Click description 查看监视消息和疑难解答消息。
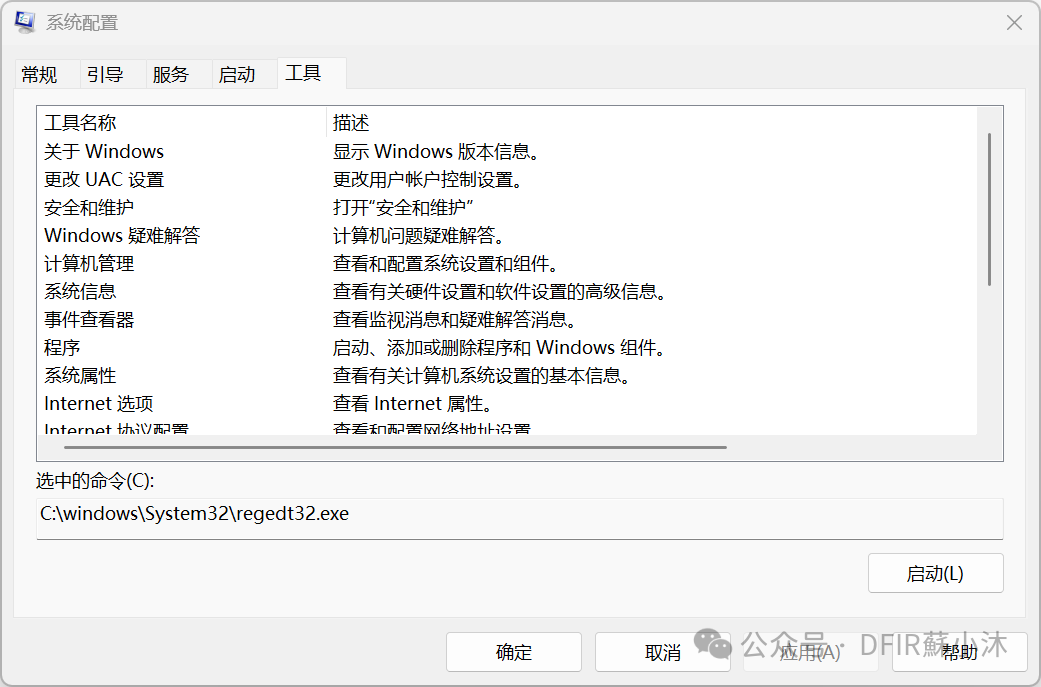1041x687 pixels. [x=455, y=319]
